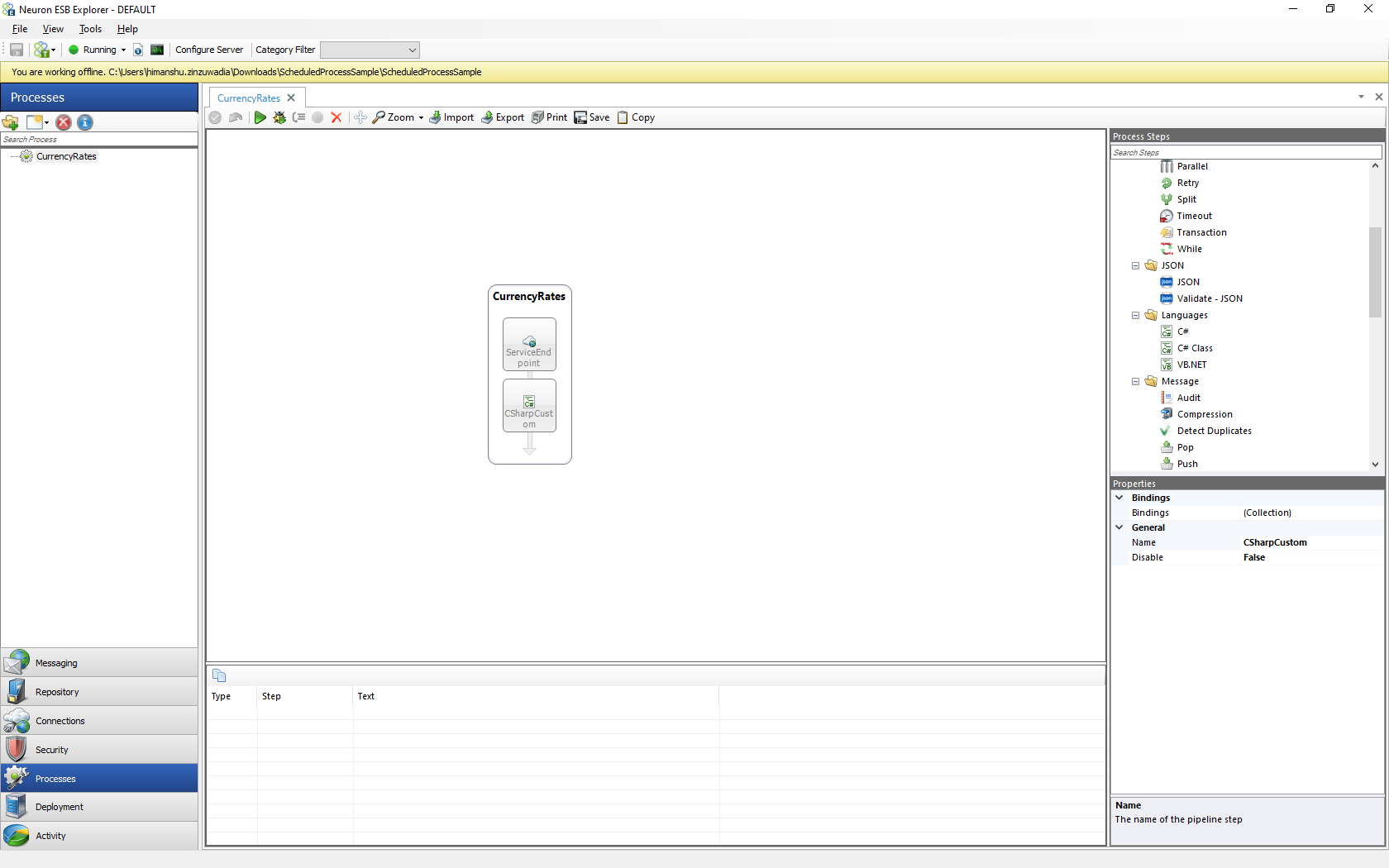
Task: Select the While step
Action: [x=1189, y=249]
